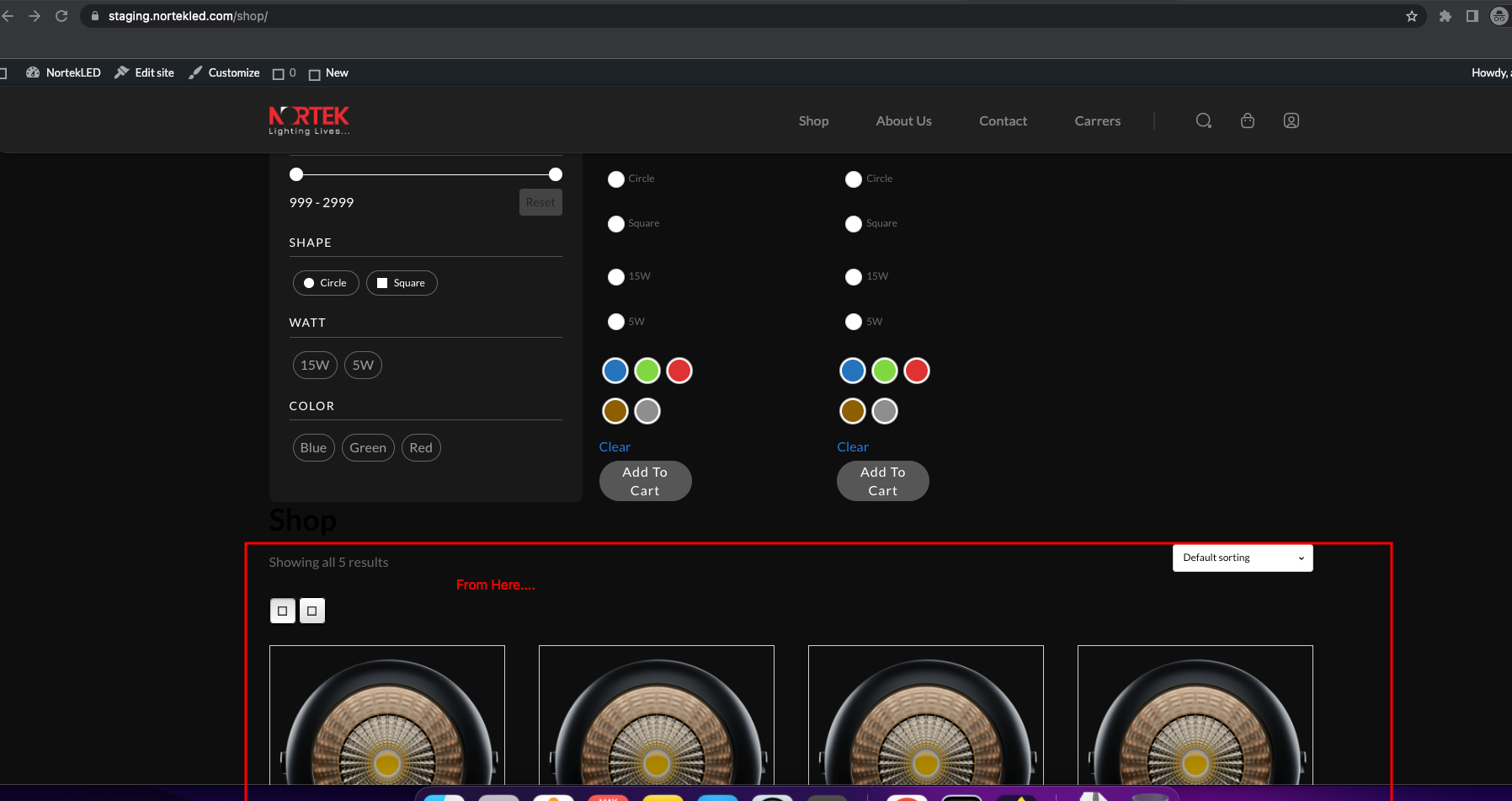Select 15W radio on first product

616,277
